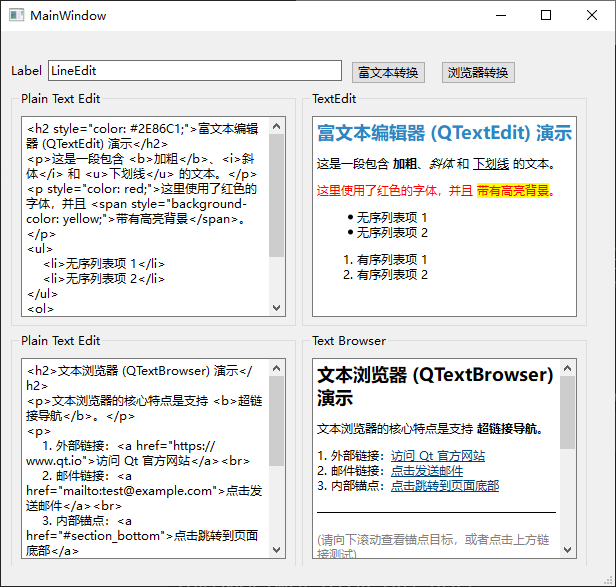Click the underlined 下划线 word in TextEdit

point(491,163)
